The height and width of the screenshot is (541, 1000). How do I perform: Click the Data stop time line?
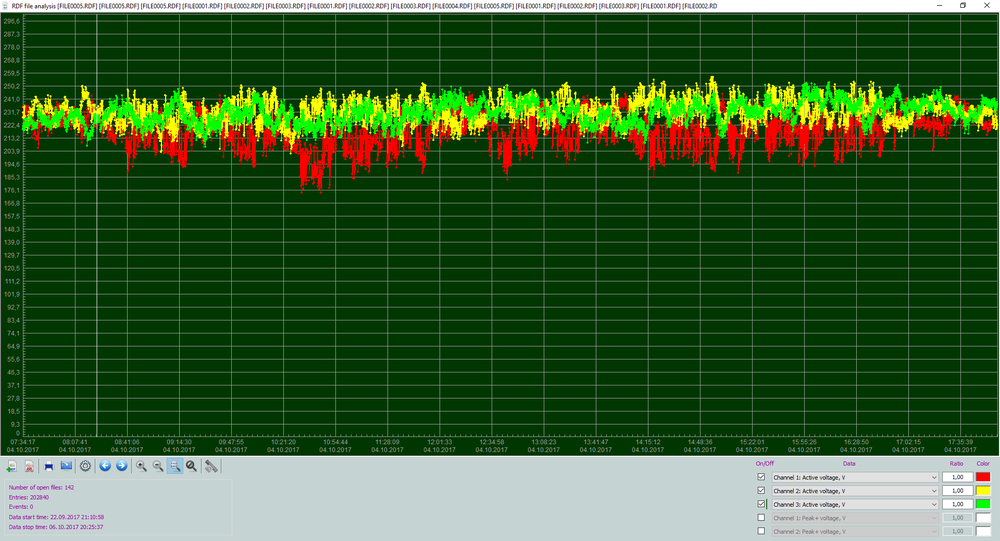click(56, 527)
